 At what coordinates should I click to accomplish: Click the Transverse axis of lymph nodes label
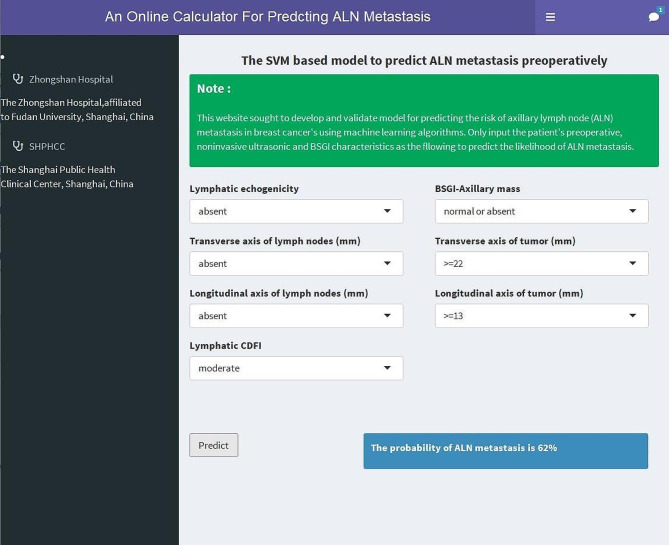(x=275, y=241)
